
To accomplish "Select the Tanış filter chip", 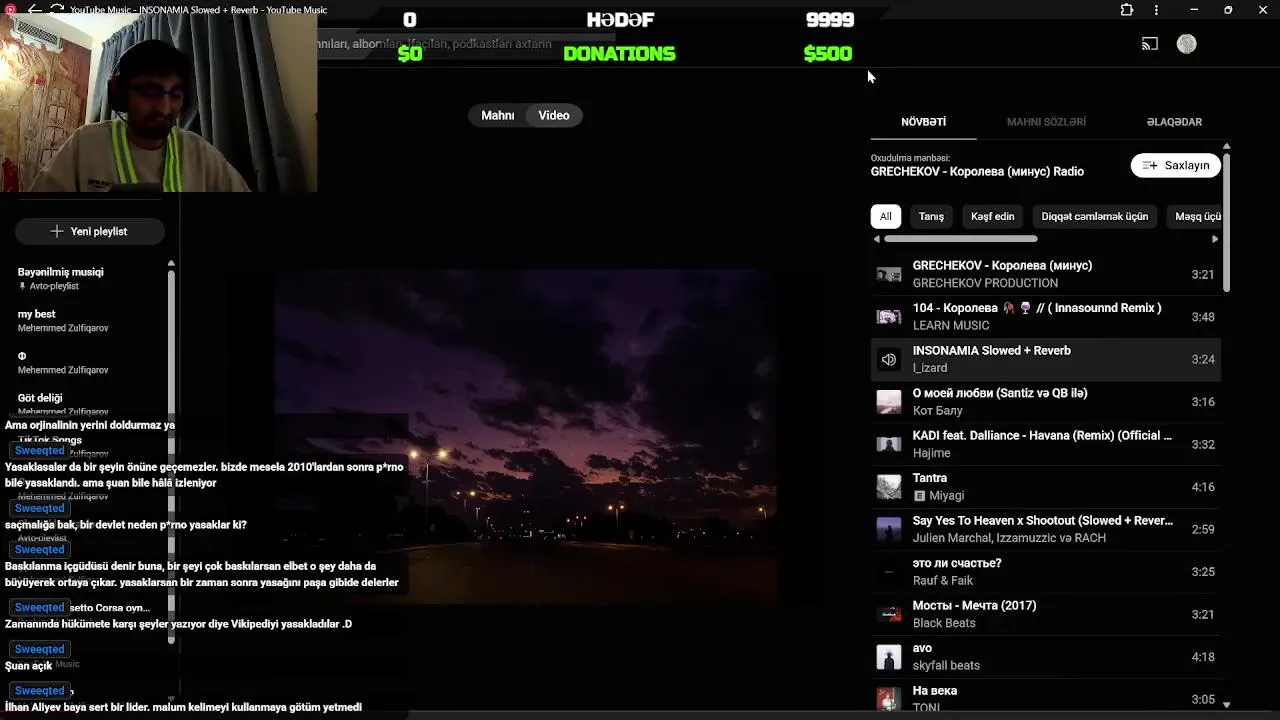I will click(931, 216).
